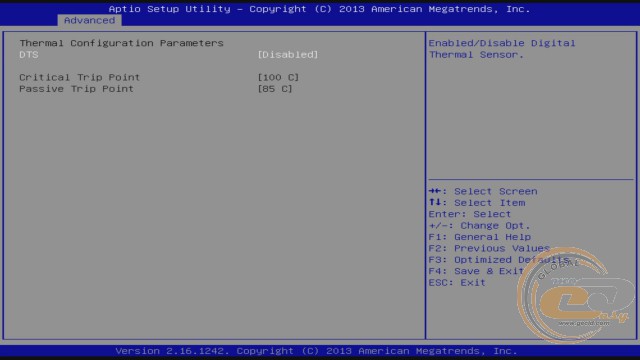The image size is (640, 360).
Task: Click the Enter: Select hint
Action: coord(470,214)
